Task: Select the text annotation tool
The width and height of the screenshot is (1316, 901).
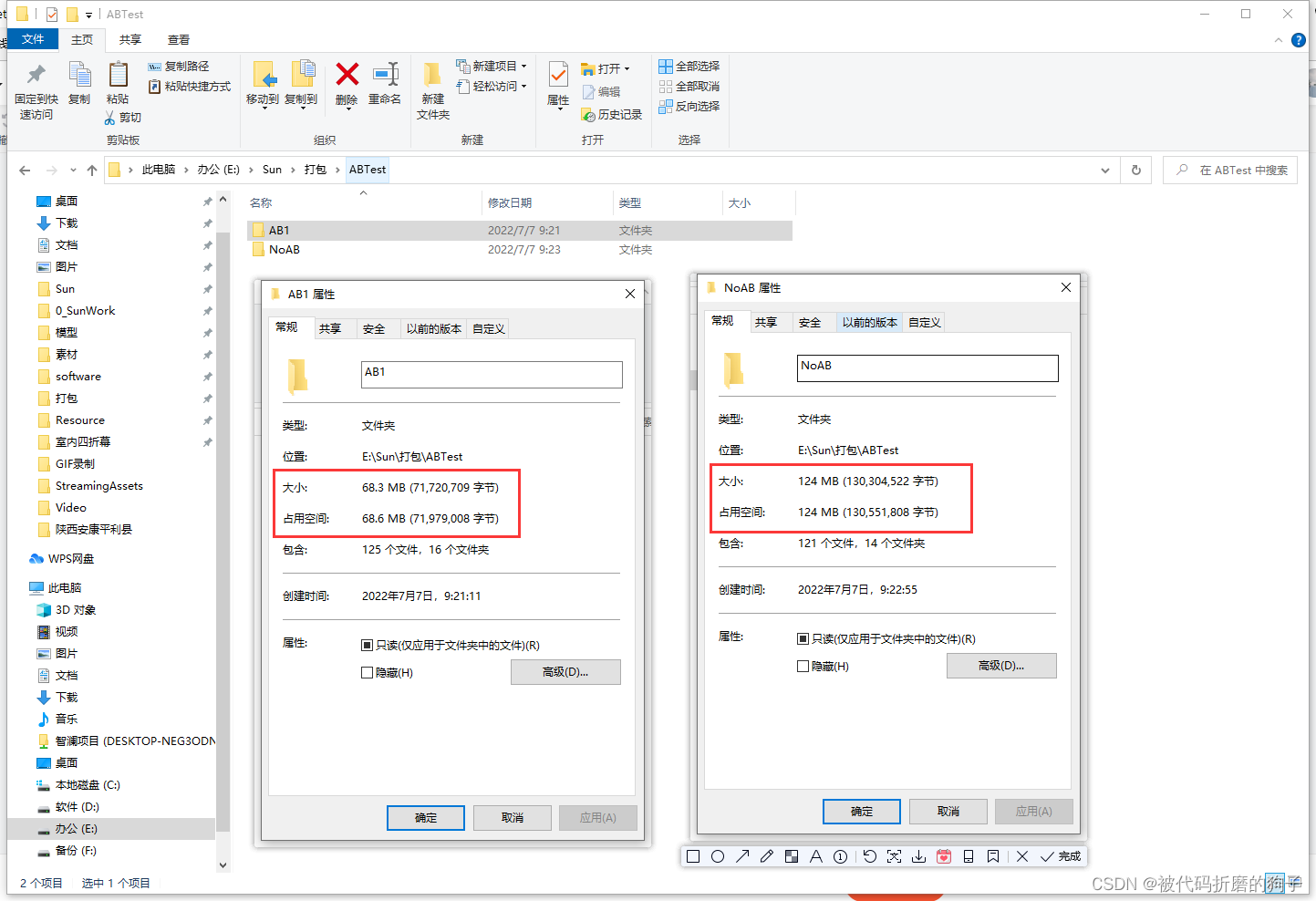Action: [x=816, y=856]
